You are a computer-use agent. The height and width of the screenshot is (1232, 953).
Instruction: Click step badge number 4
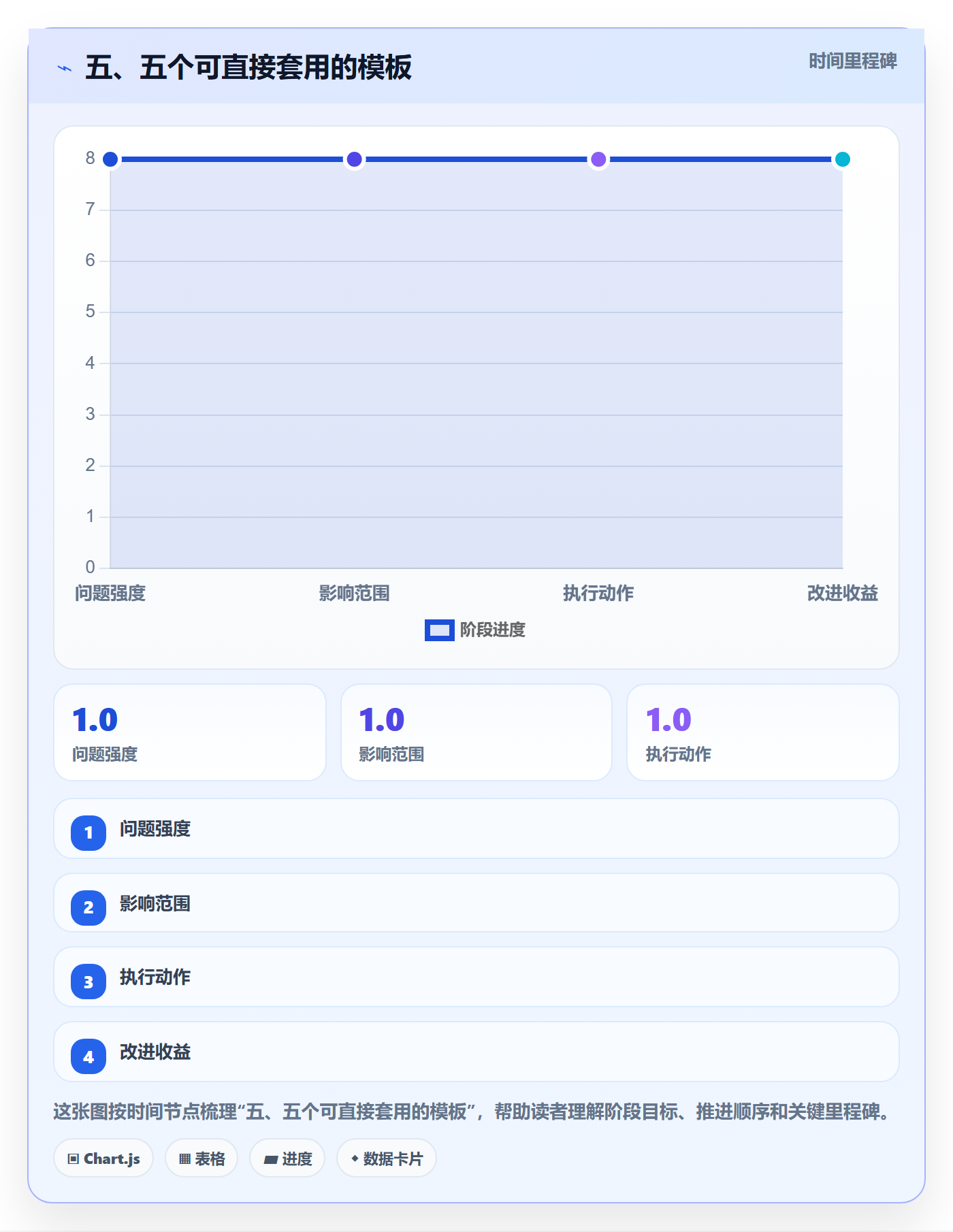88,1056
